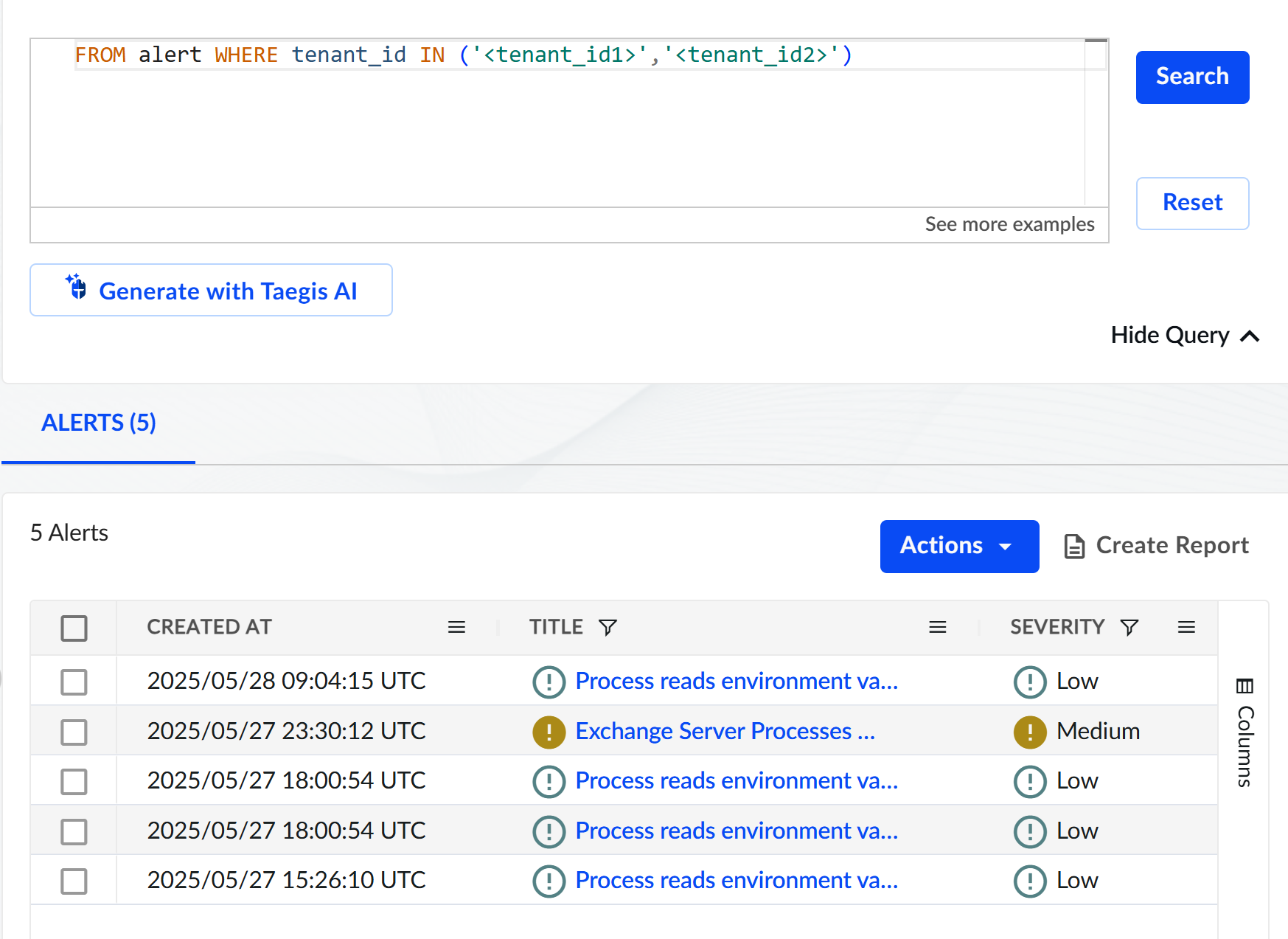
Task: Click Generate with Taegis AI button
Action: 211,290
